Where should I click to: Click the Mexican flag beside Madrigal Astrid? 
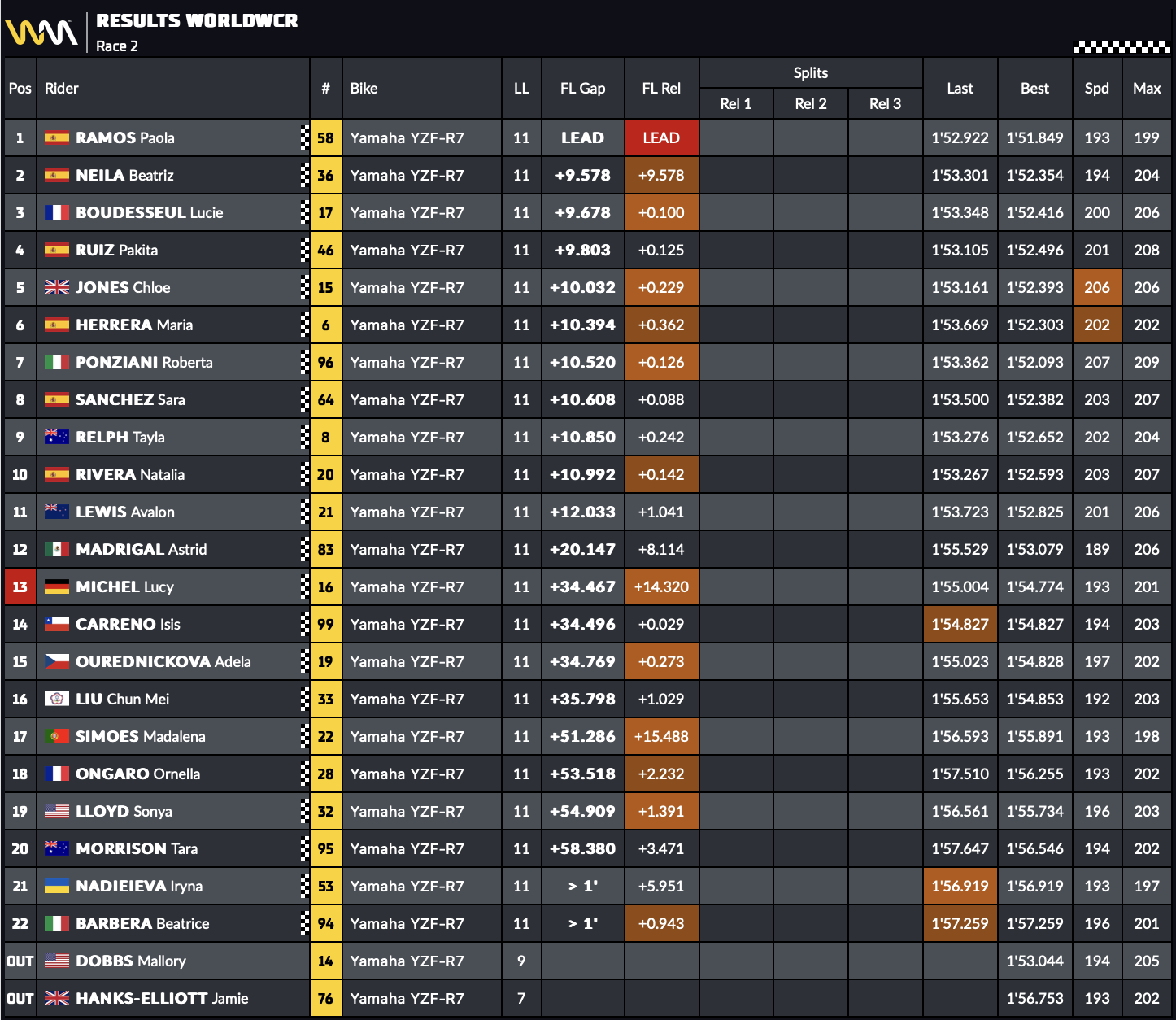point(56,549)
